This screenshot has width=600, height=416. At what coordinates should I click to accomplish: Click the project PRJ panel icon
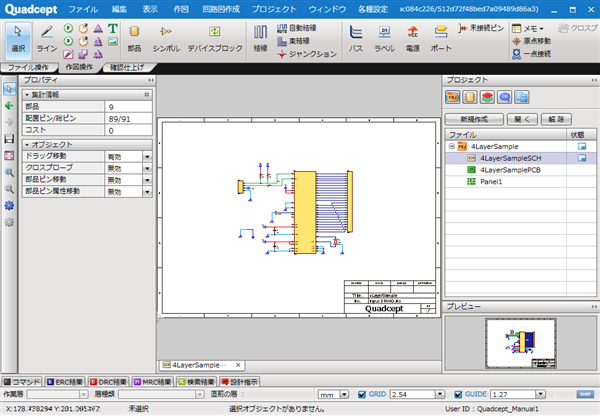[453, 97]
